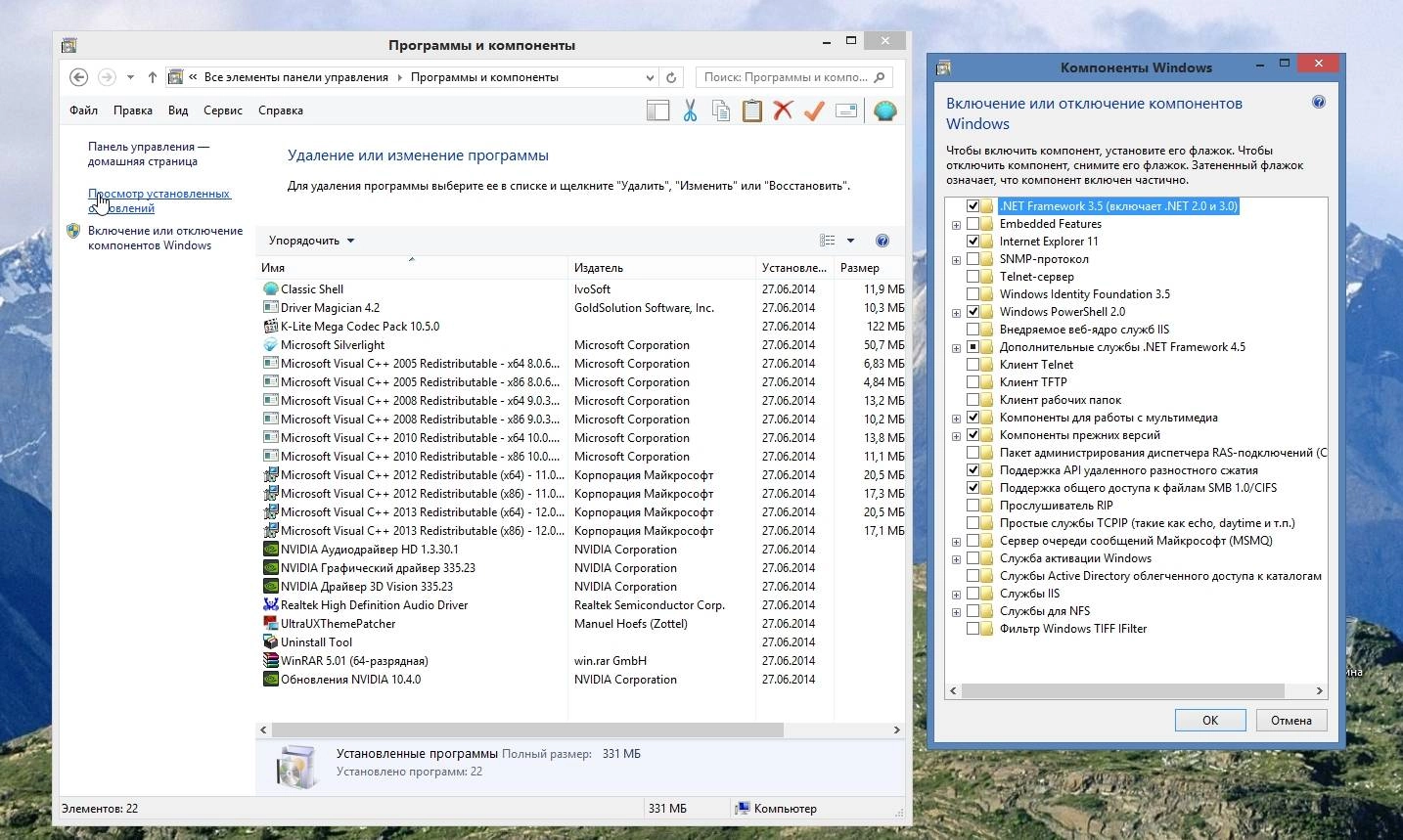Refresh the Programs and Features list
This screenshot has width=1403, height=840.
tap(671, 77)
